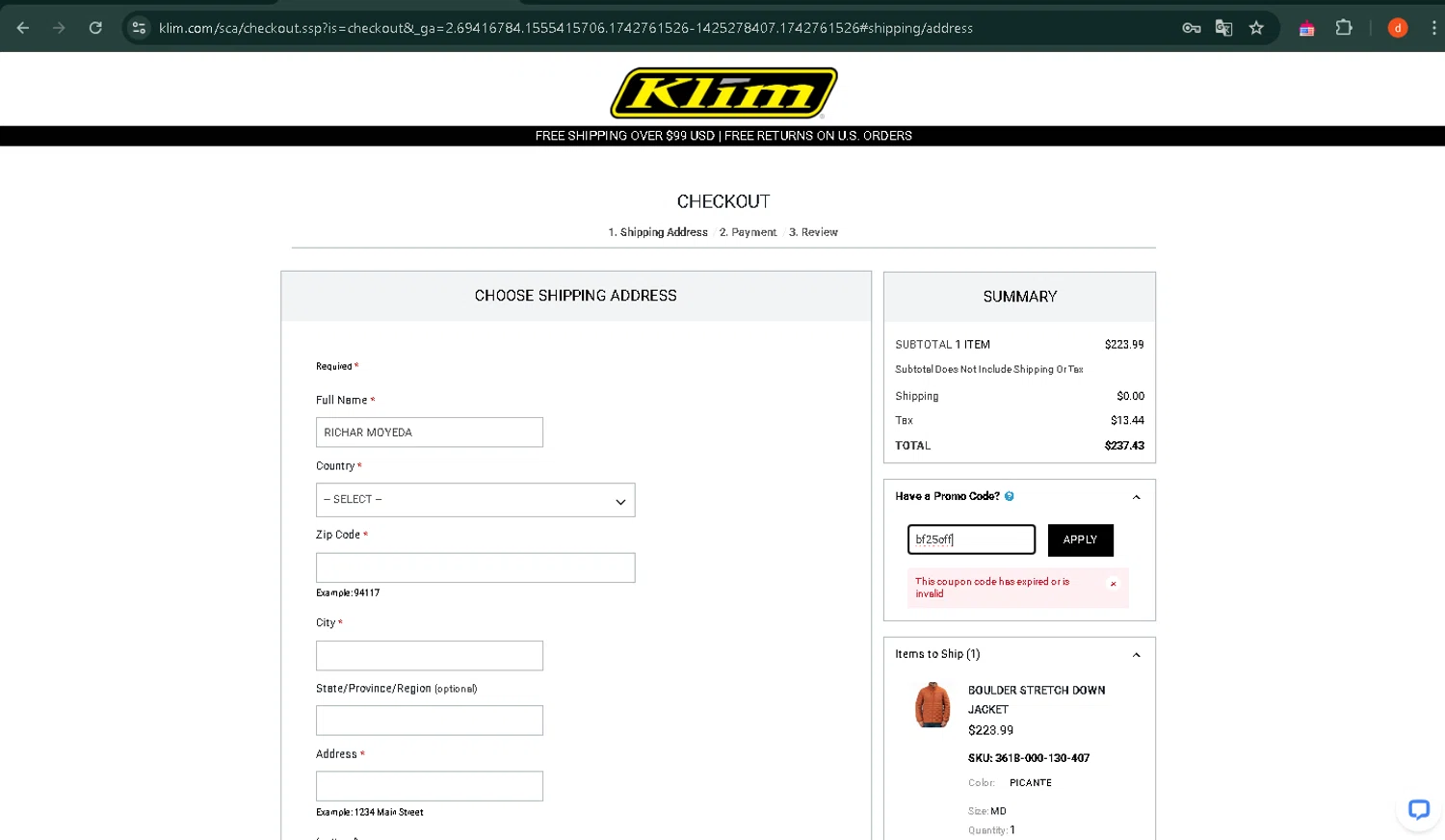Click the translate page icon
Screen dimensions: 1445x840
1224,28
